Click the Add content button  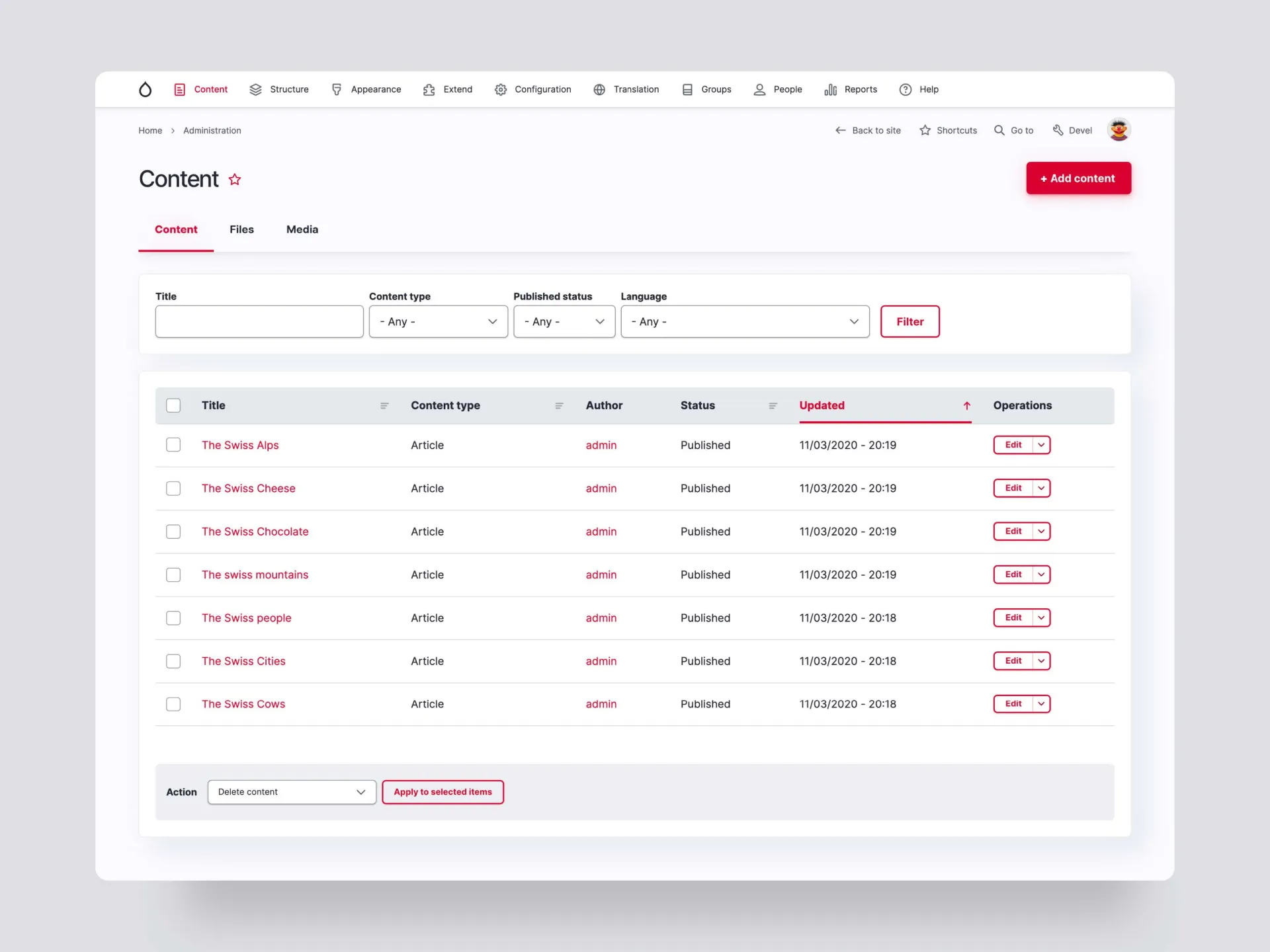point(1078,178)
